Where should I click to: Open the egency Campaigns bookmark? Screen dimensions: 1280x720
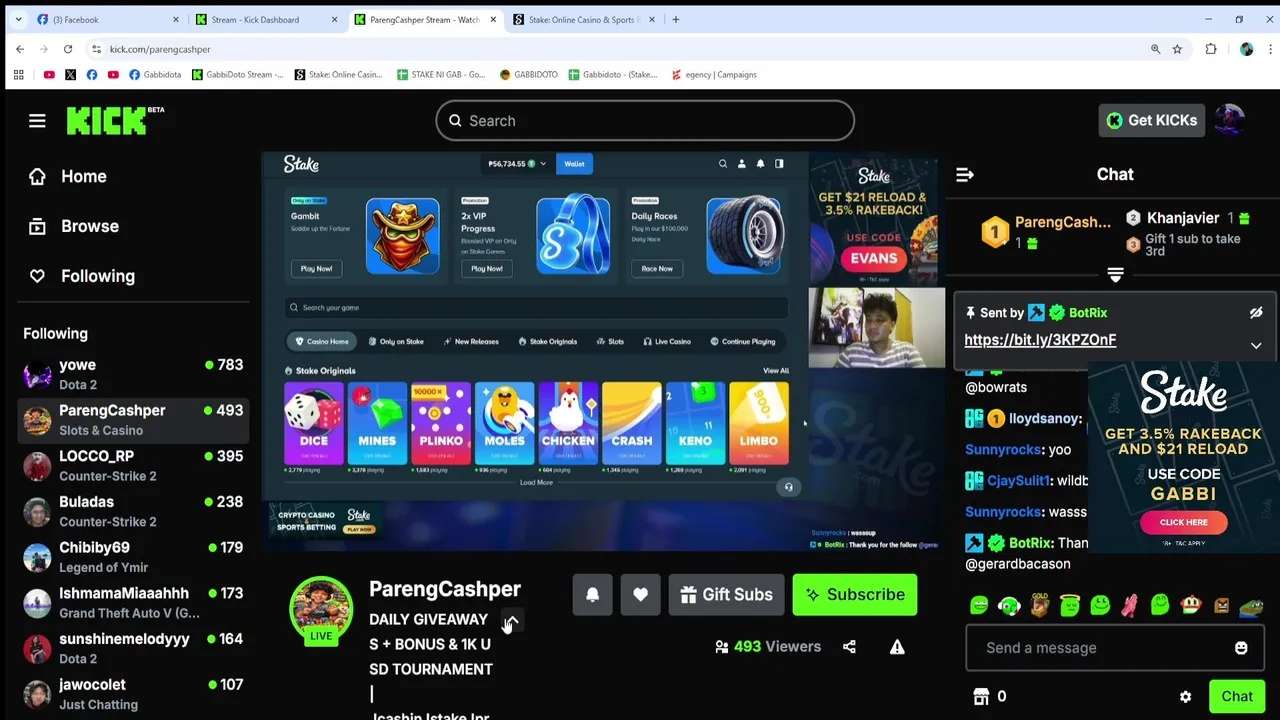[x=714, y=74]
